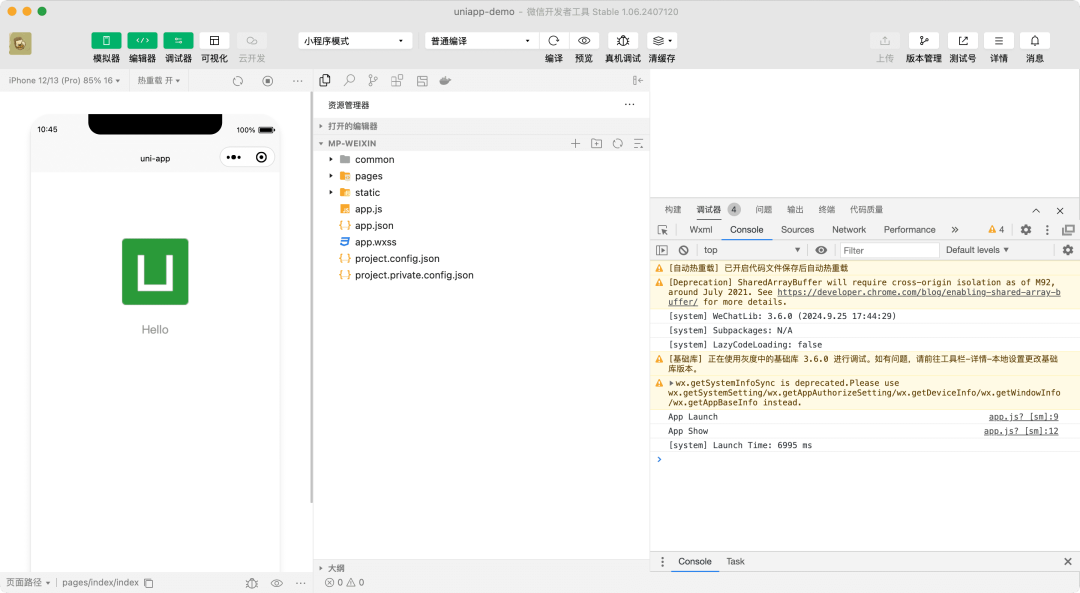
Task: Clear the console with the ban icon
Action: coord(683,250)
